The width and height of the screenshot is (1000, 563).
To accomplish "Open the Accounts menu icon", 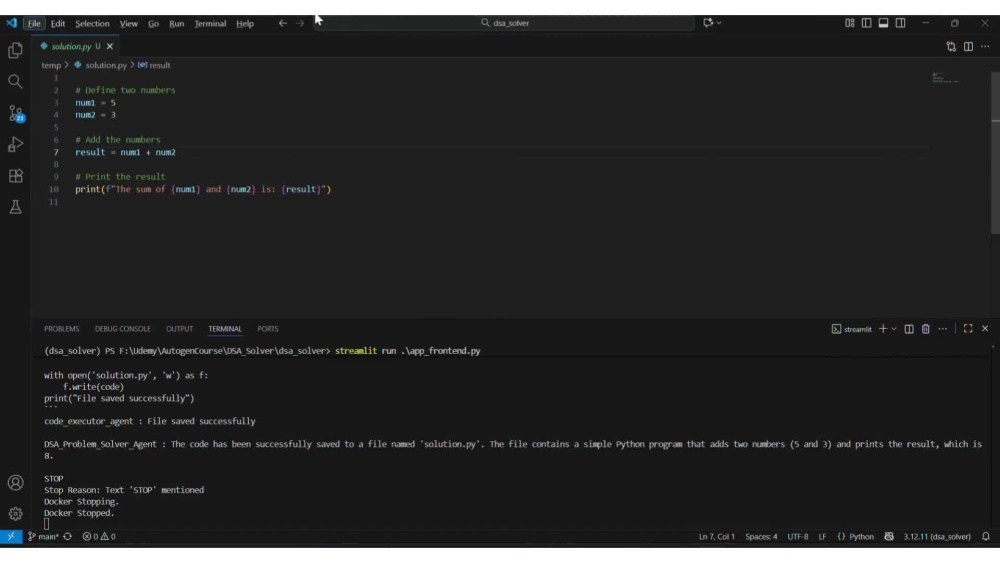I will coord(15,483).
